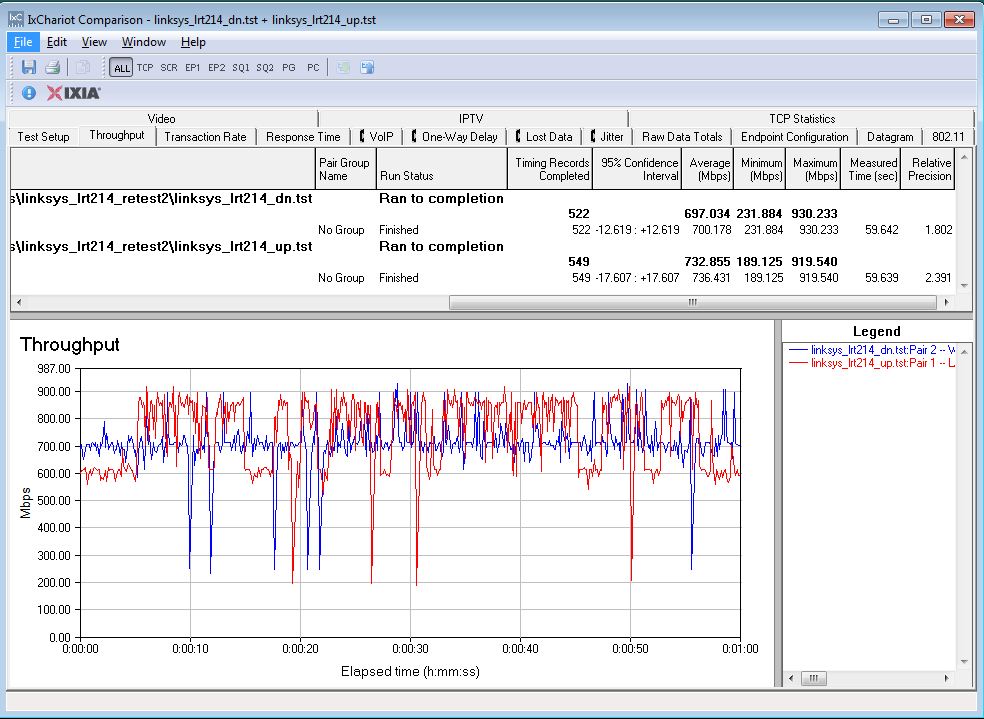
Task: Select the EP1 filter button
Action: [x=193, y=67]
